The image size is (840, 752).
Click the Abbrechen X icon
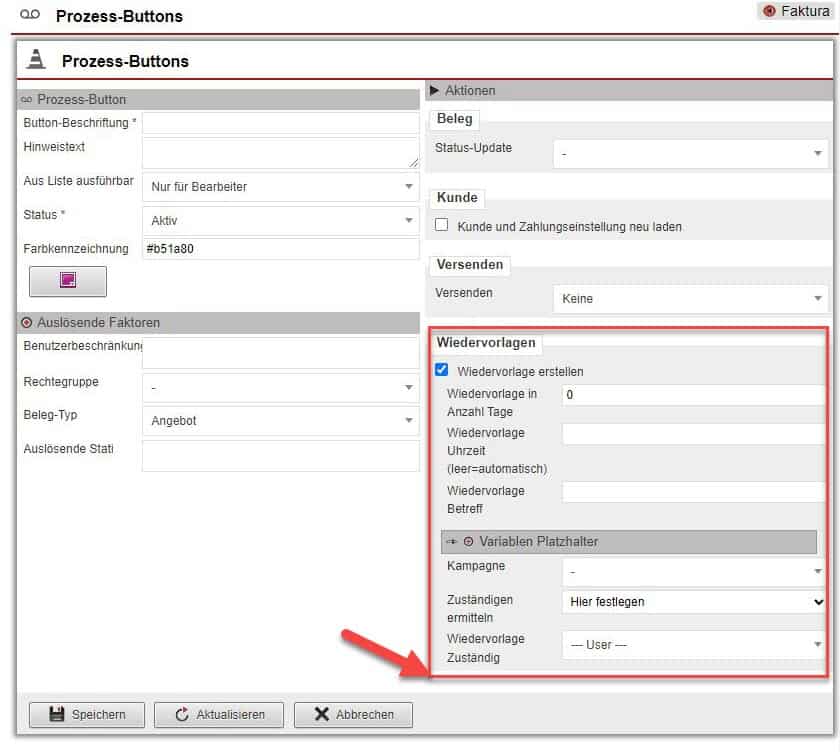click(x=321, y=714)
